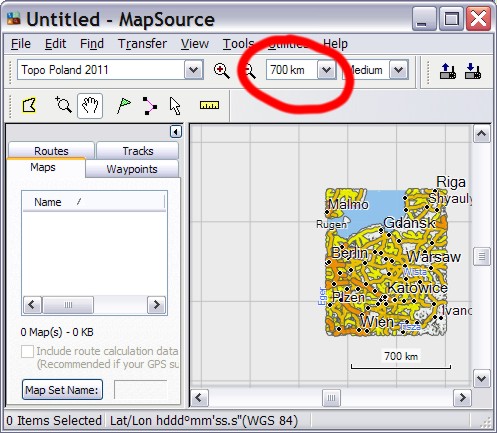Click the Malmo label on the map
Image resolution: width=497 pixels, height=433 pixels.
(349, 204)
